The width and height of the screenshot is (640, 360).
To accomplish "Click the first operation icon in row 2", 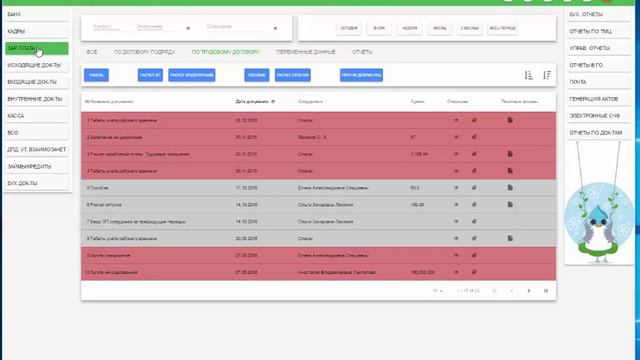I will 456,137.
